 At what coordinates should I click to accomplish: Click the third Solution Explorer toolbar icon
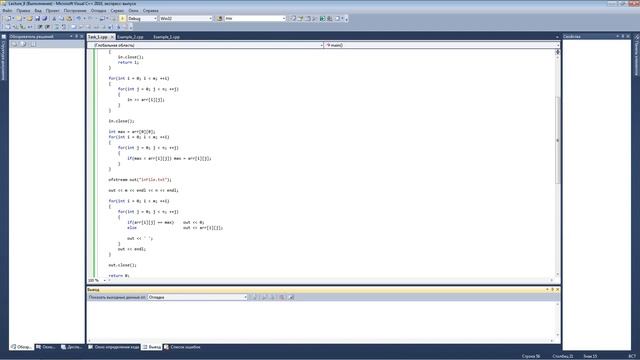coord(33,44)
